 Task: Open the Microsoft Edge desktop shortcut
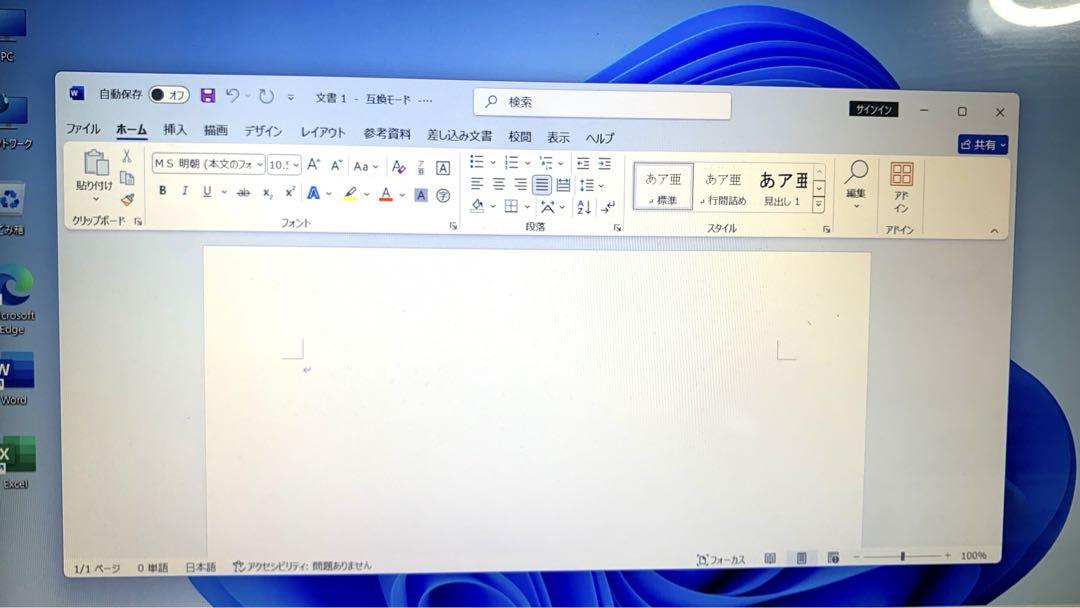coord(17,287)
